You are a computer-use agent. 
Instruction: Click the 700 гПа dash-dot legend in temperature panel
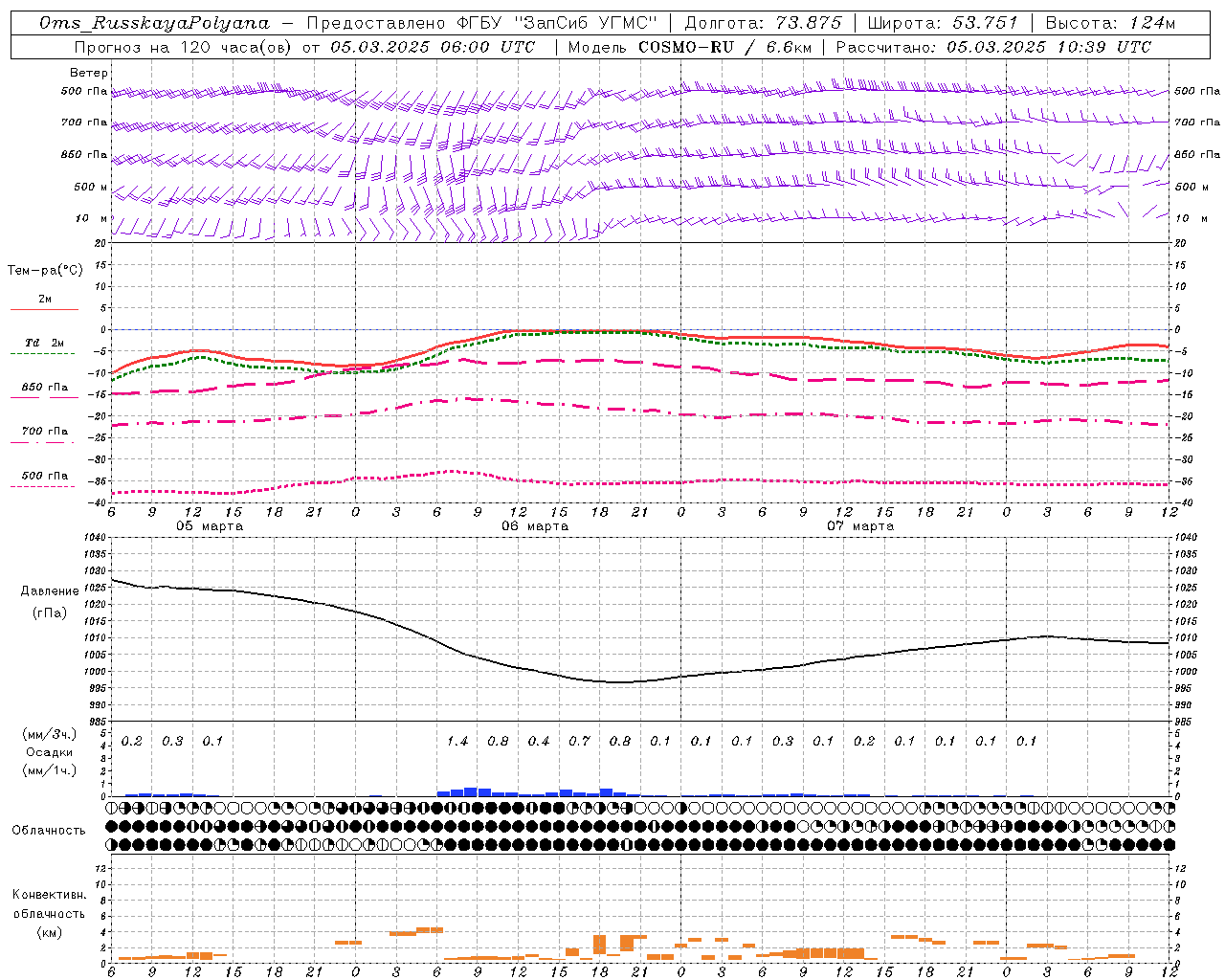coord(45,432)
